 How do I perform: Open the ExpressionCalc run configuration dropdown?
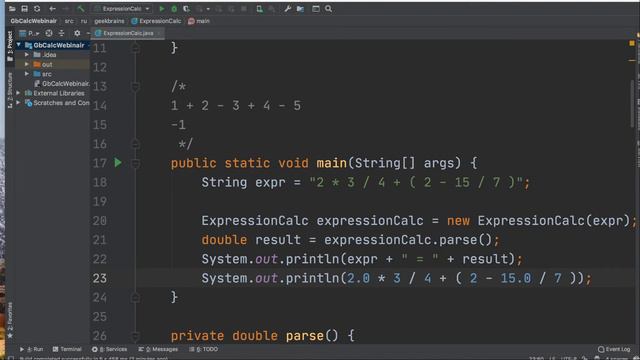pyautogui.click(x=122, y=9)
